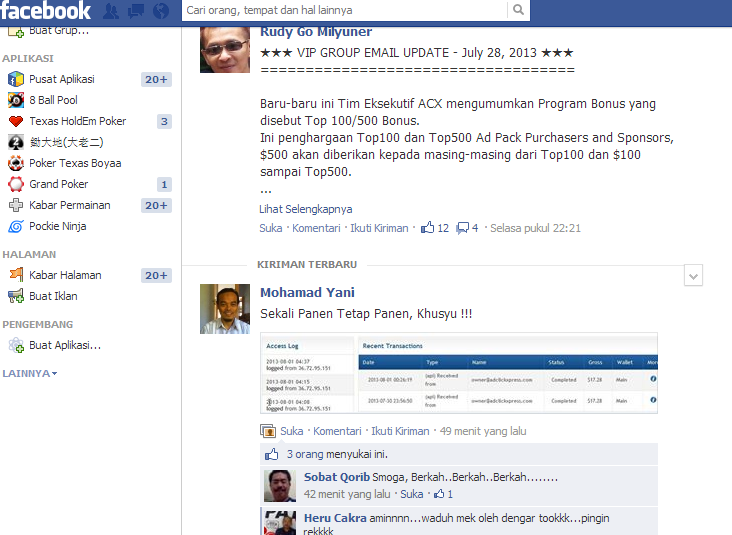Click the Pusat Aplikasi 20+ counter
The image size is (732, 535).
point(156,79)
